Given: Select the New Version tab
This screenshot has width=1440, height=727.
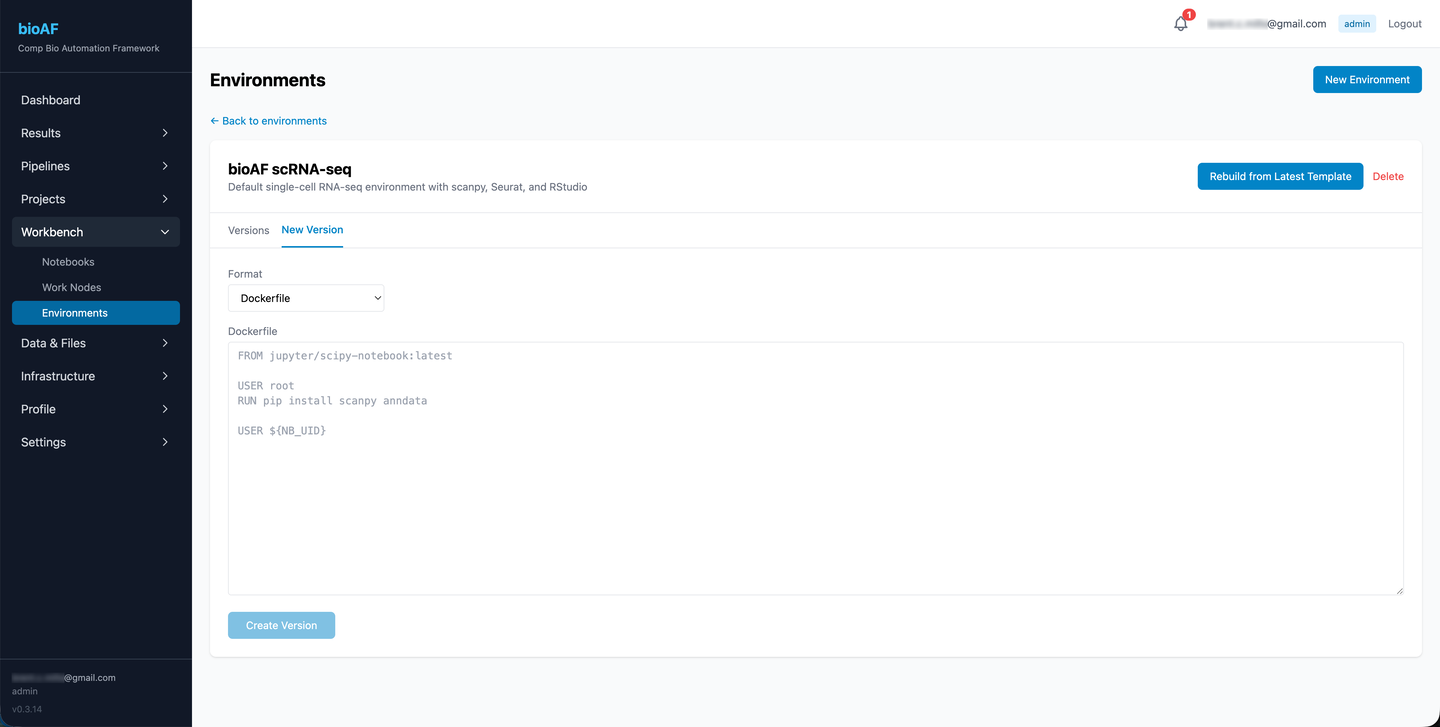Looking at the screenshot, I should click(312, 230).
